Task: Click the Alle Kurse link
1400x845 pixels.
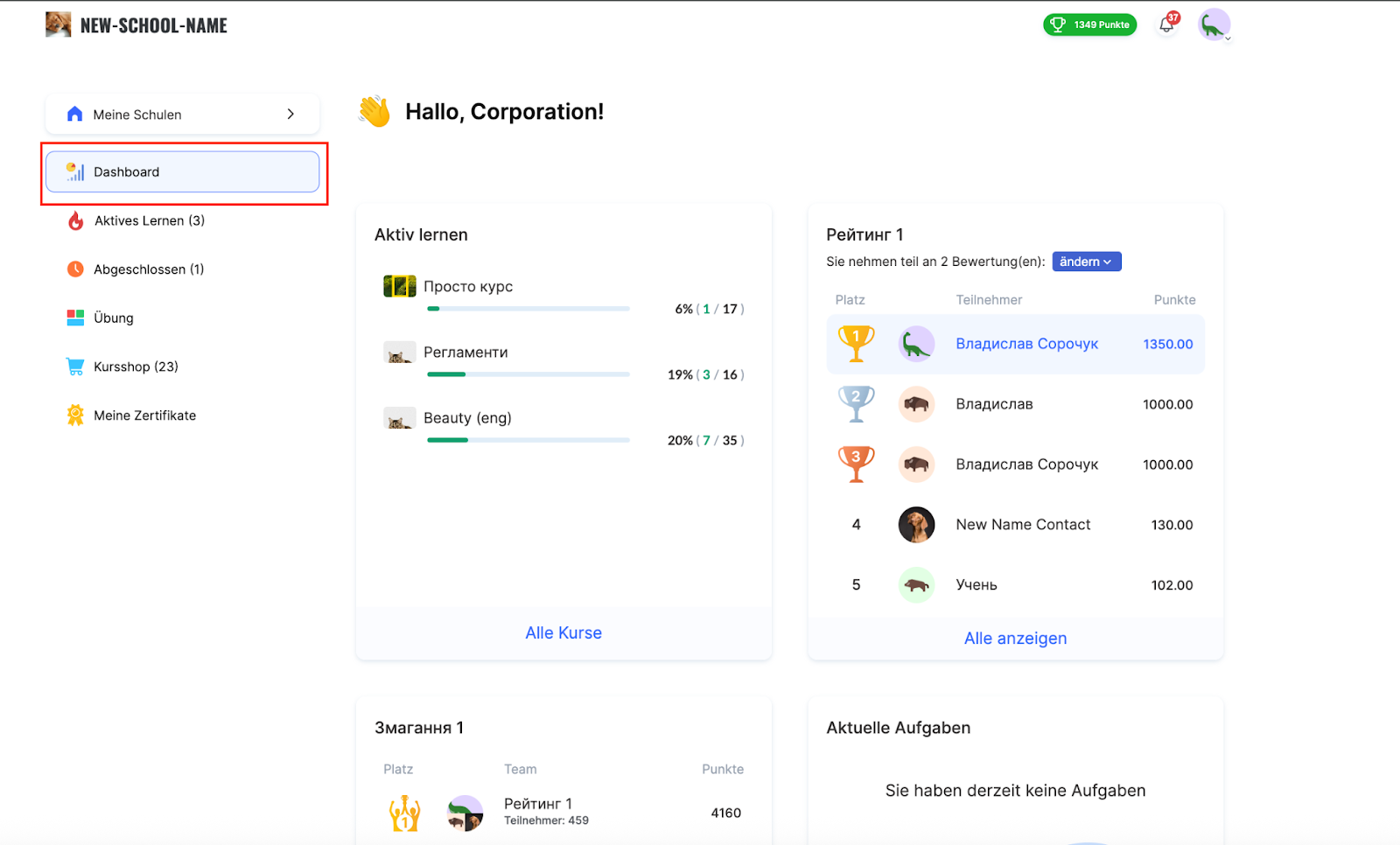Action: pos(563,632)
